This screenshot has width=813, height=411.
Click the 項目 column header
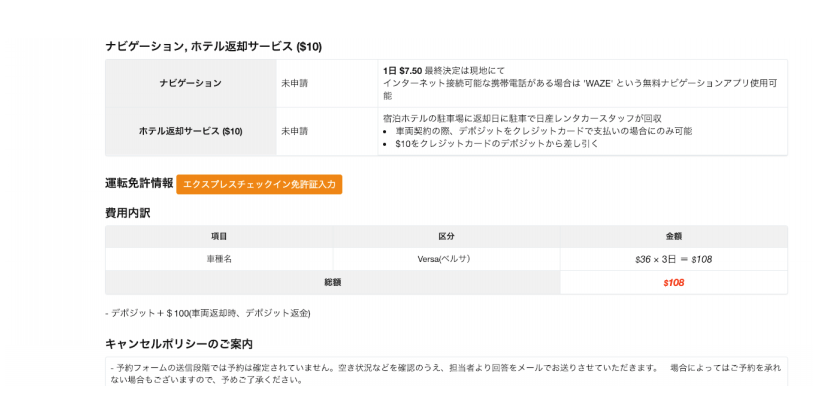(219, 236)
